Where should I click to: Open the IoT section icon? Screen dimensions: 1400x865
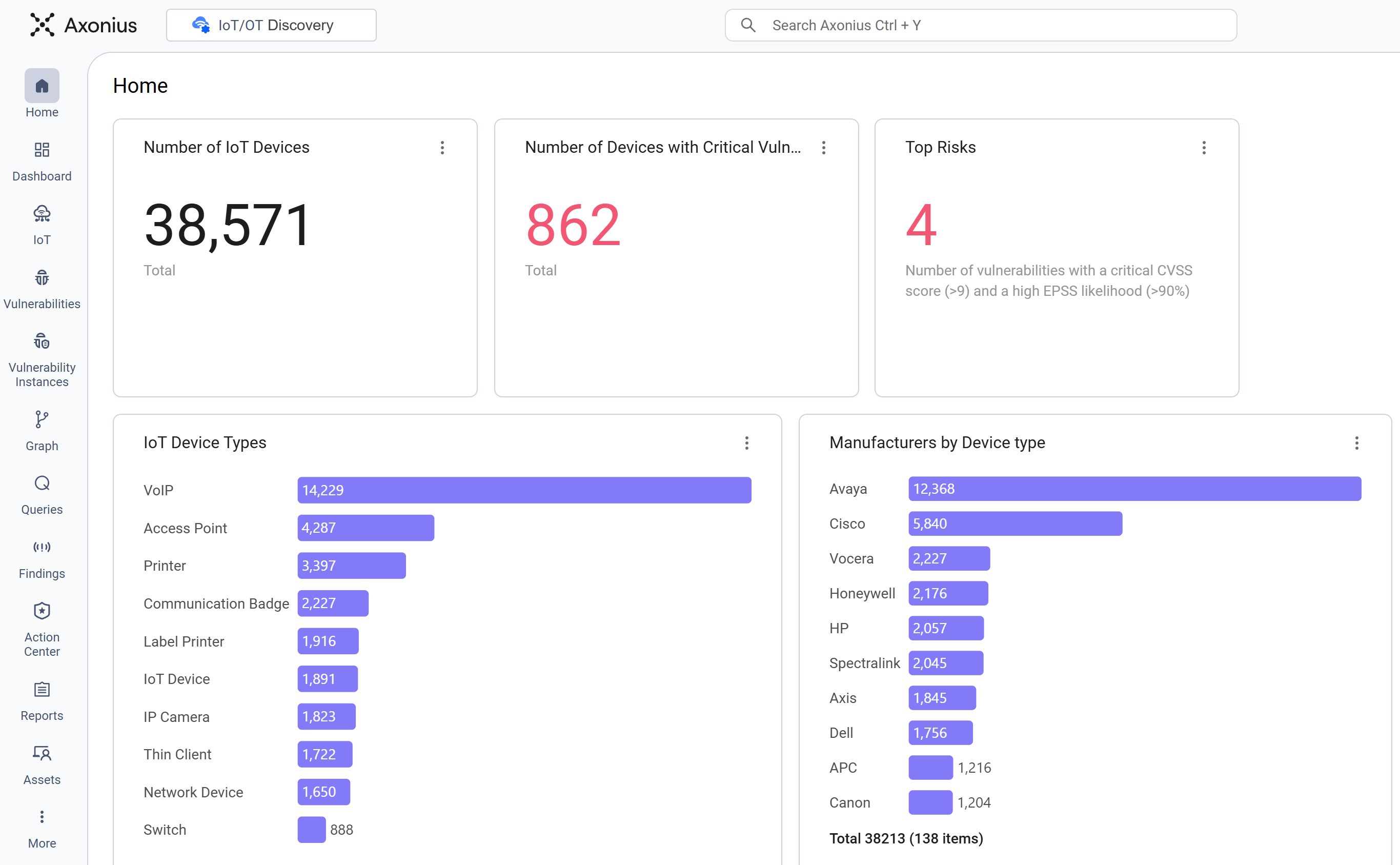42,214
